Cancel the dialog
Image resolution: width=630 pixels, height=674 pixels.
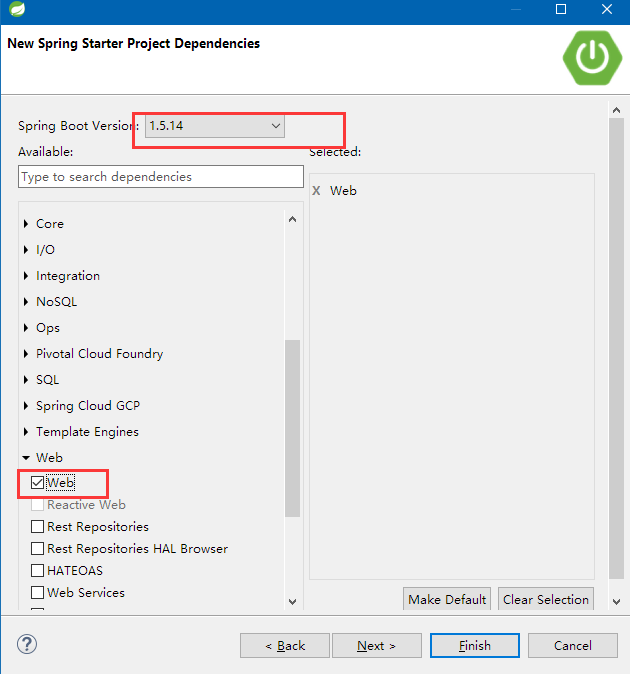click(573, 646)
